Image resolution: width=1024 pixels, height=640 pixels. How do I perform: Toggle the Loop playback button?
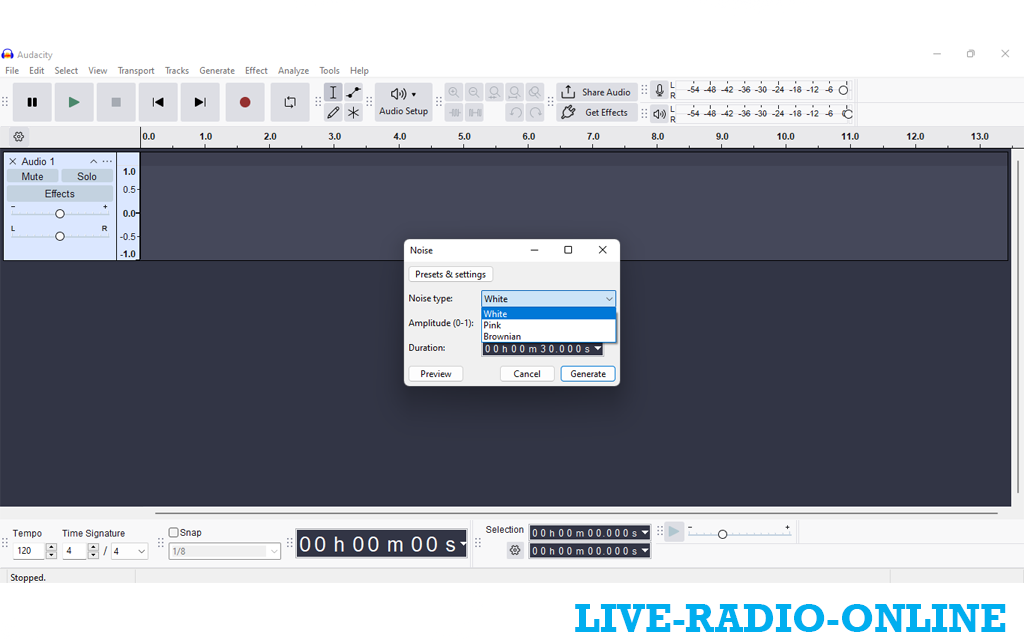point(290,102)
